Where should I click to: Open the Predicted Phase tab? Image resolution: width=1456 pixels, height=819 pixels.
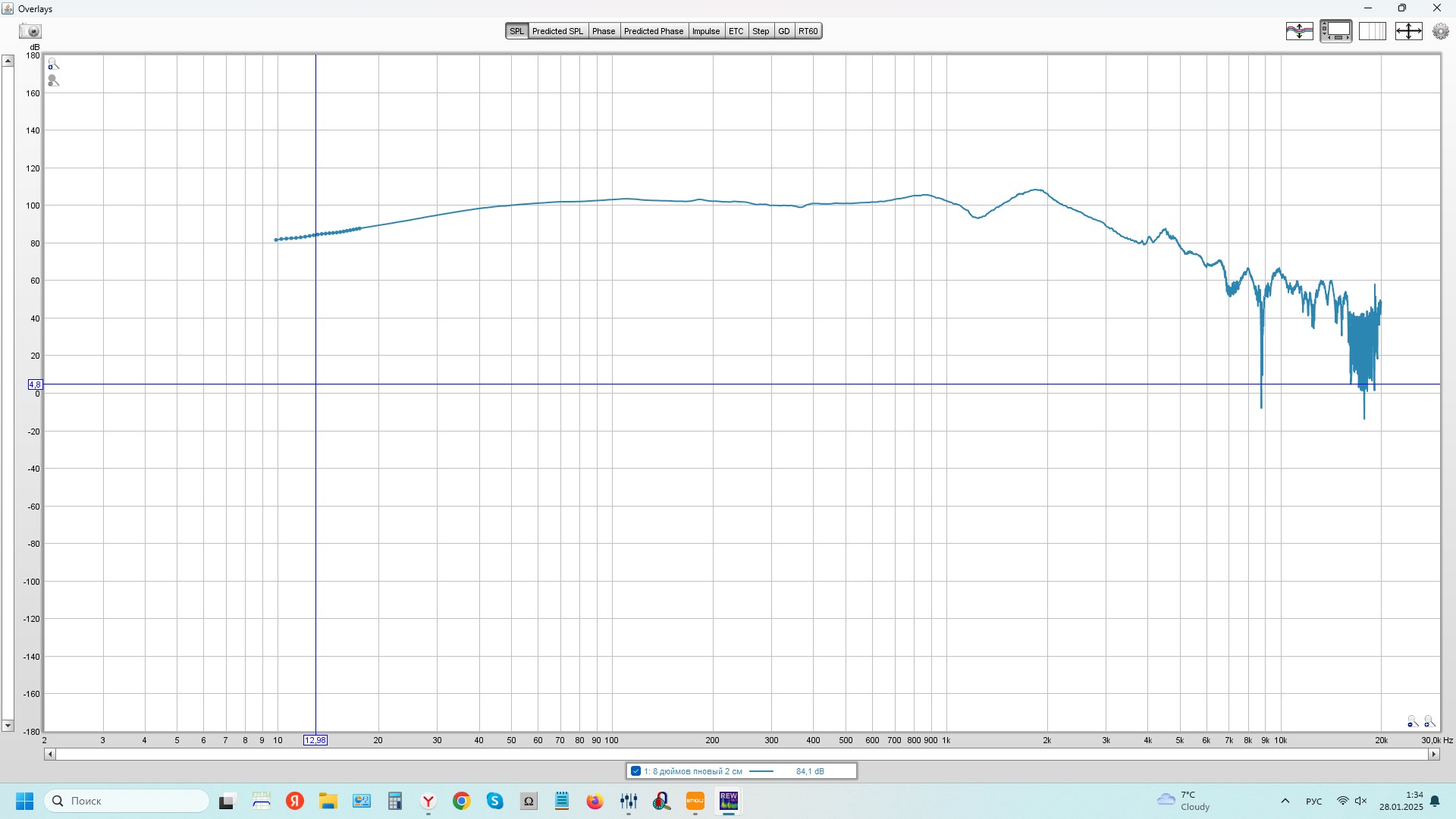pyautogui.click(x=654, y=31)
